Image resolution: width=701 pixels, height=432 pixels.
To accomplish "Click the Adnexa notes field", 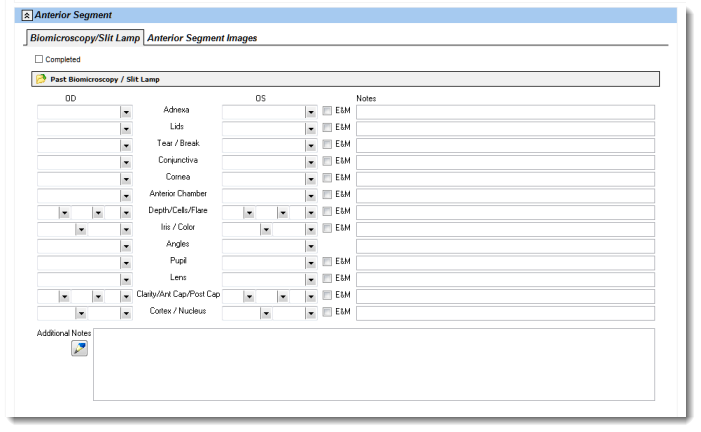I will coord(506,112).
